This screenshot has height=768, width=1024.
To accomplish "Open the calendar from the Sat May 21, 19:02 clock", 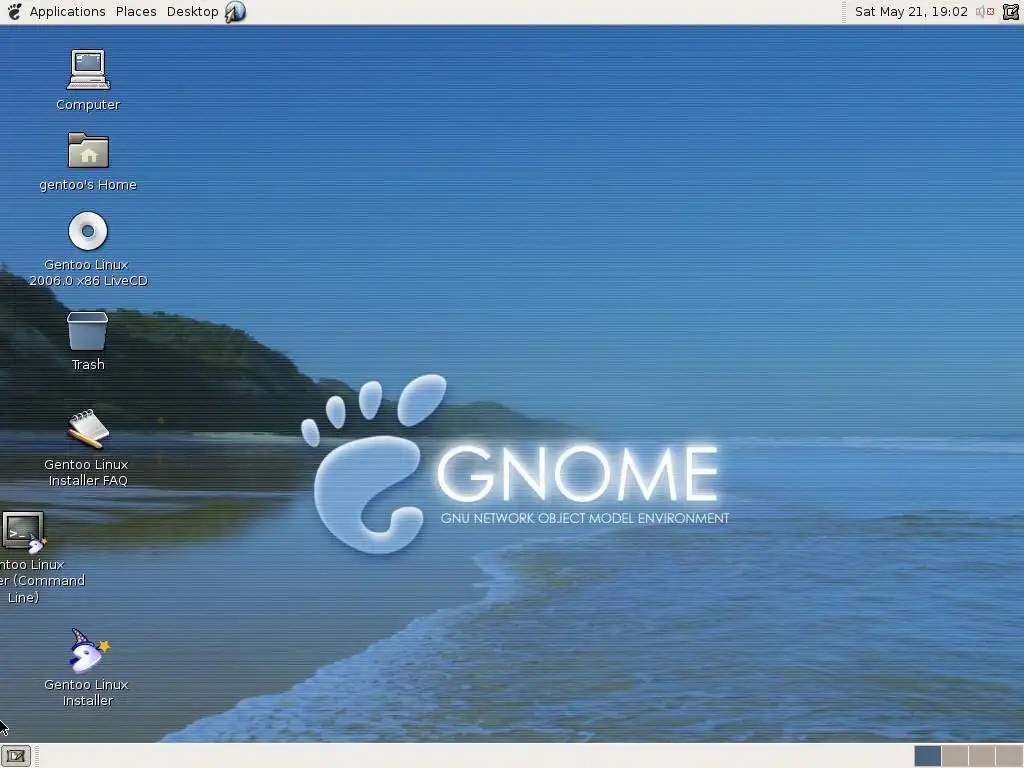I will [911, 12].
